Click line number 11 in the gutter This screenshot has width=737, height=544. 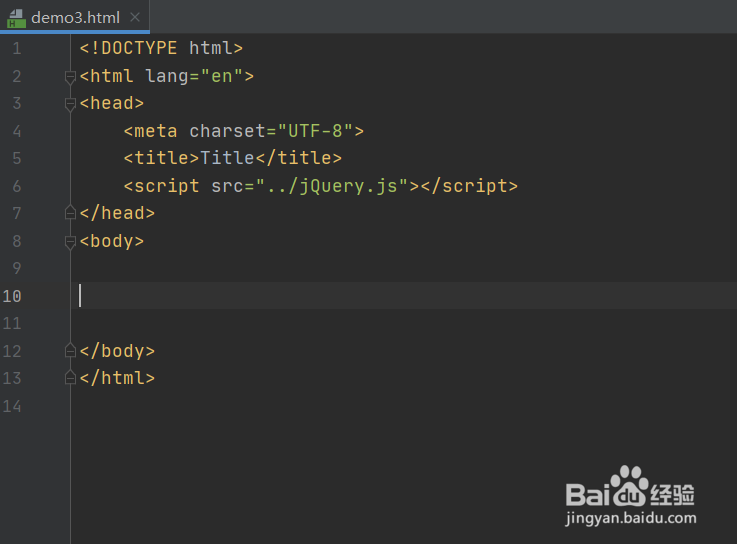pyautogui.click(x=12, y=323)
